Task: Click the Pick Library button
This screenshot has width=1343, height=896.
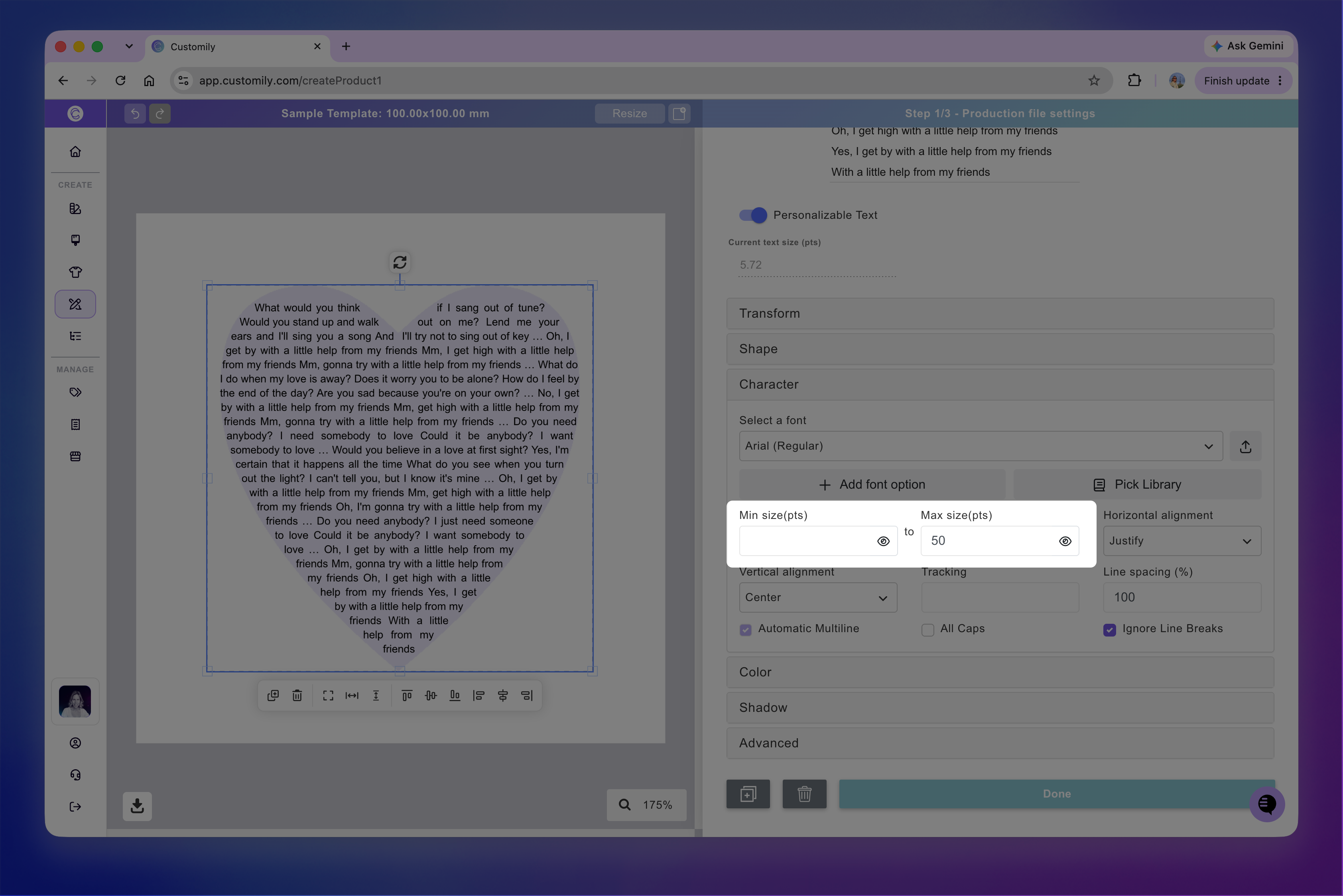Action: [x=1137, y=485]
